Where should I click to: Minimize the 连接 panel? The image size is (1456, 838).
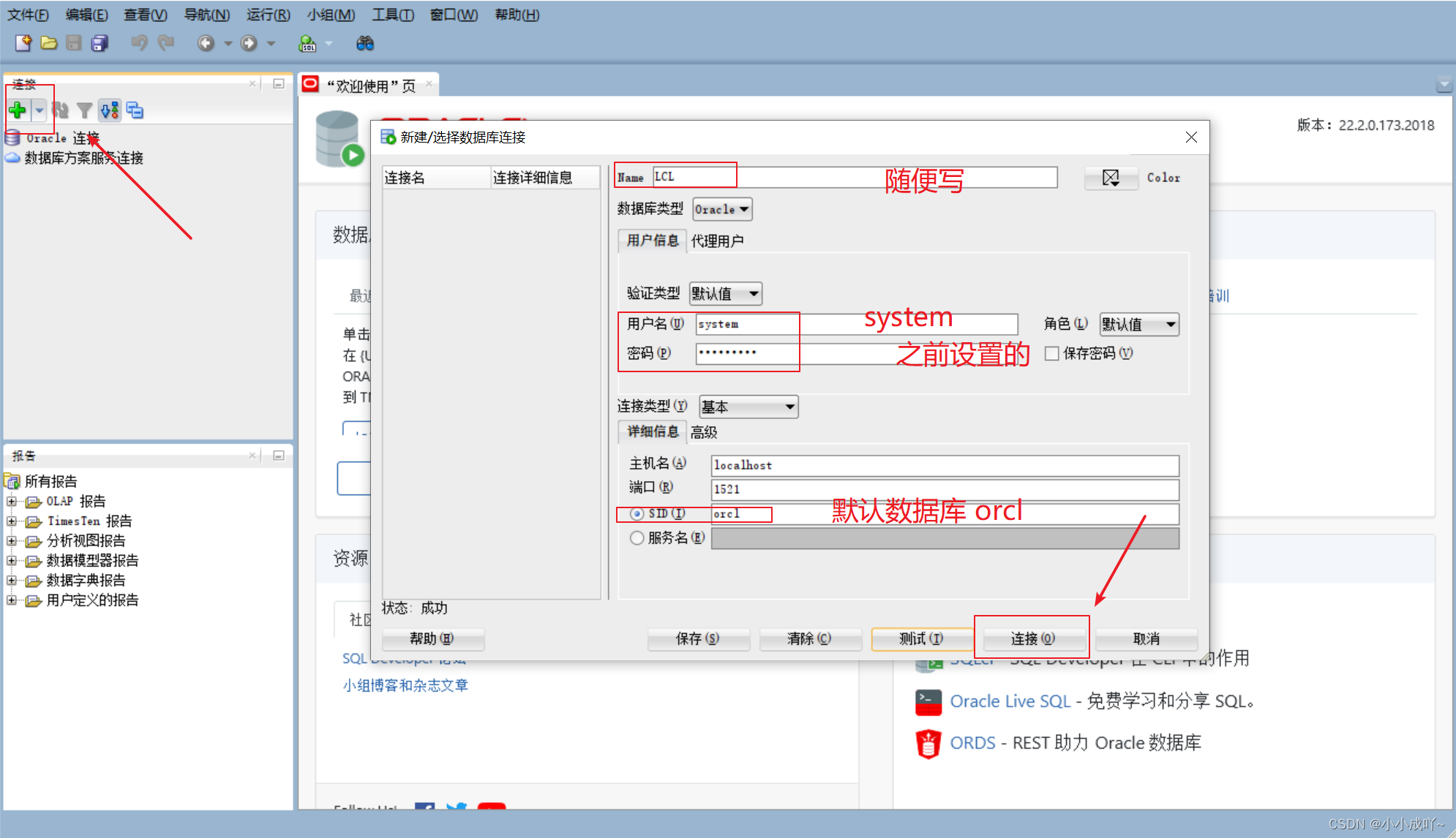coord(279,84)
